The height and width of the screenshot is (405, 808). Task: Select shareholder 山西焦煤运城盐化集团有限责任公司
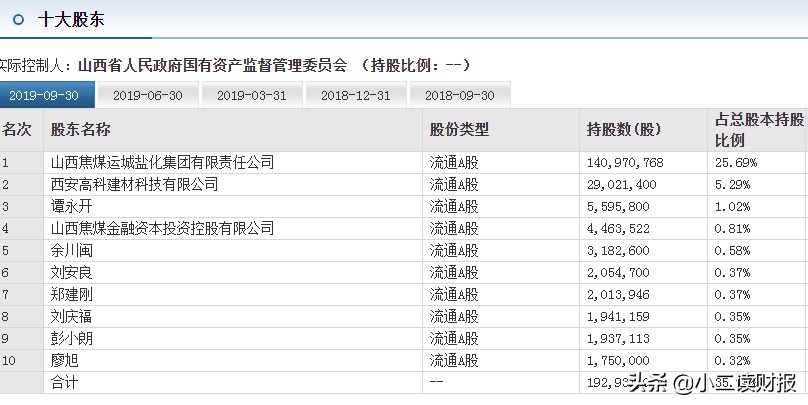pyautogui.click(x=162, y=163)
